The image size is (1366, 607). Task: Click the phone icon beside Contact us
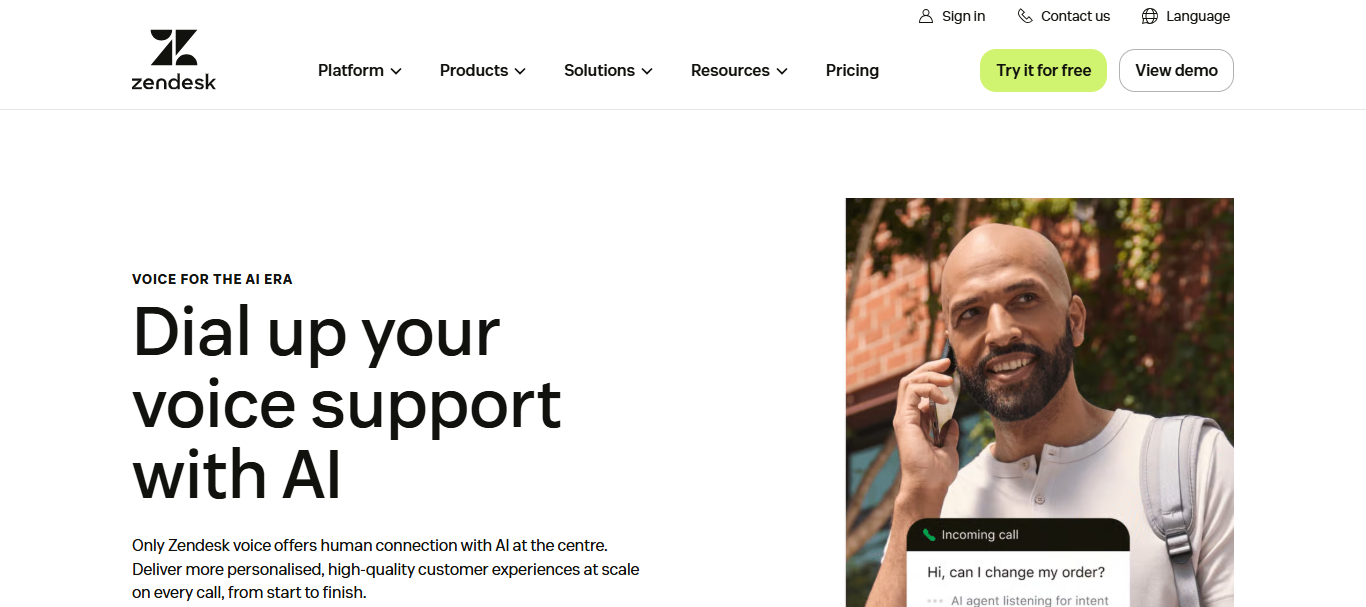point(1025,16)
